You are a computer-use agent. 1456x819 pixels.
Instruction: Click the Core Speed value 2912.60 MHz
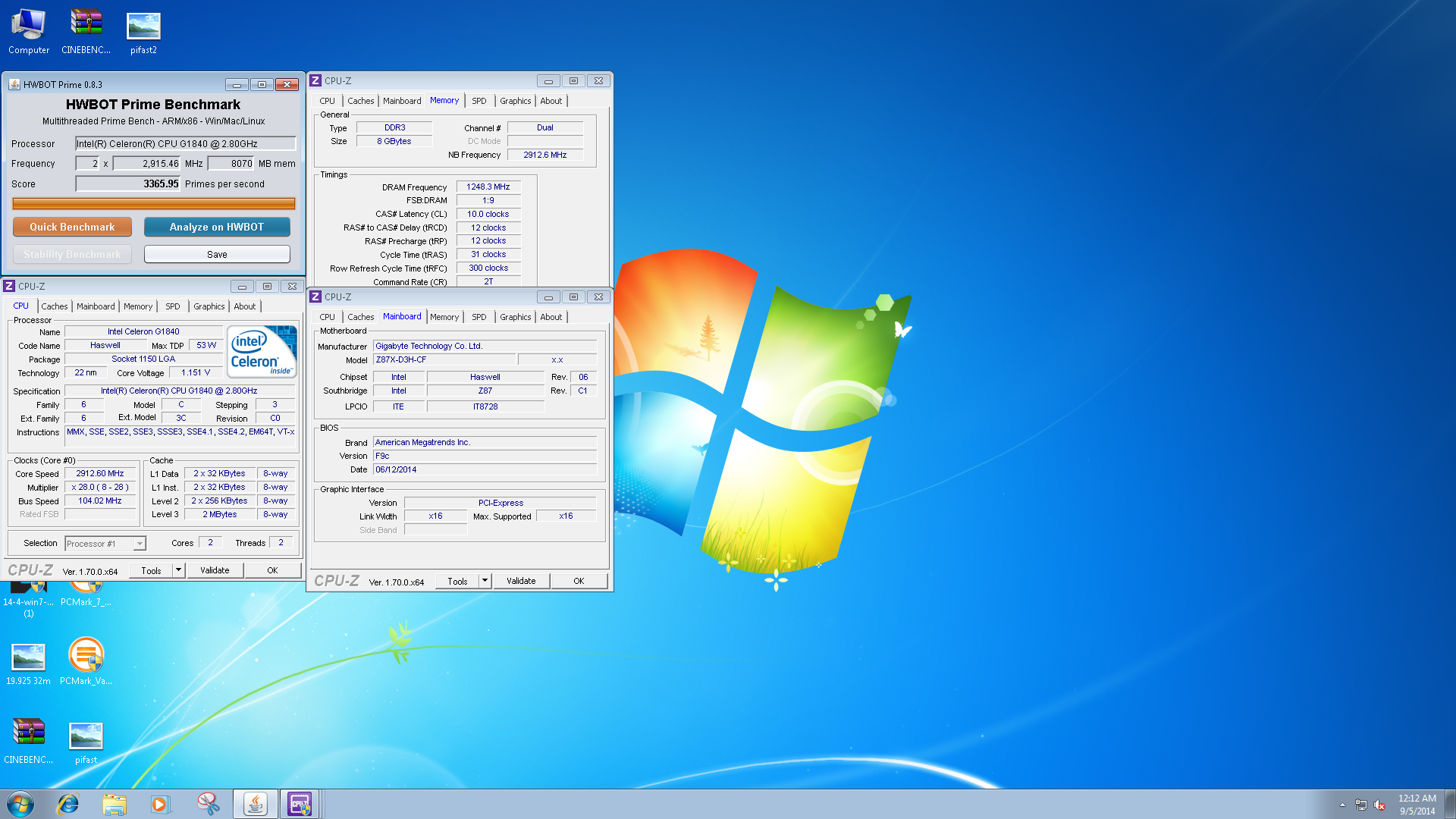pos(100,473)
